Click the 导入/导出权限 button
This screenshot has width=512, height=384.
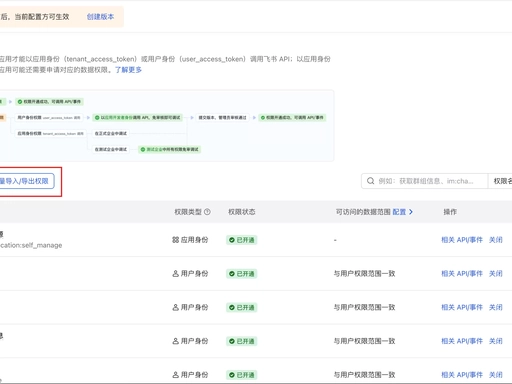tap(27, 181)
